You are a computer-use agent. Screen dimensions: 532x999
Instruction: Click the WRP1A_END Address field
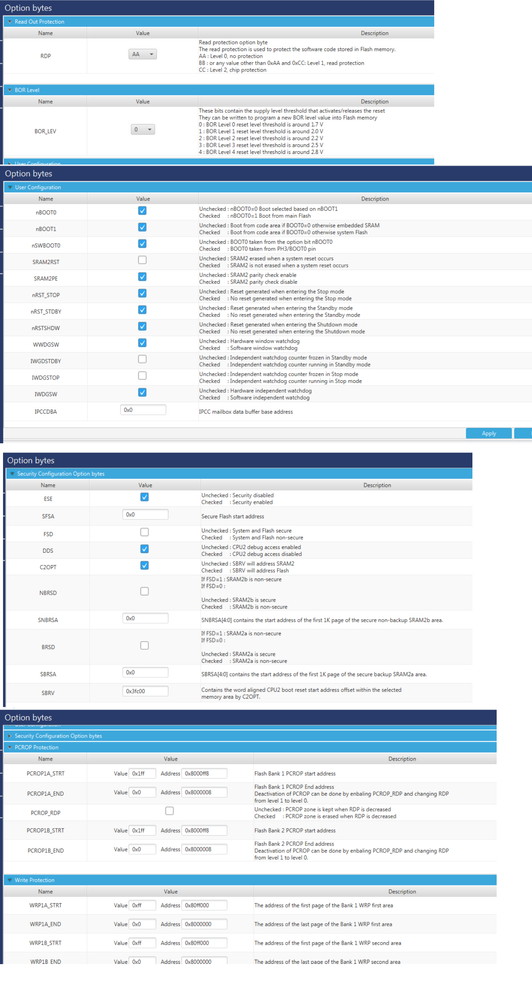click(204, 923)
